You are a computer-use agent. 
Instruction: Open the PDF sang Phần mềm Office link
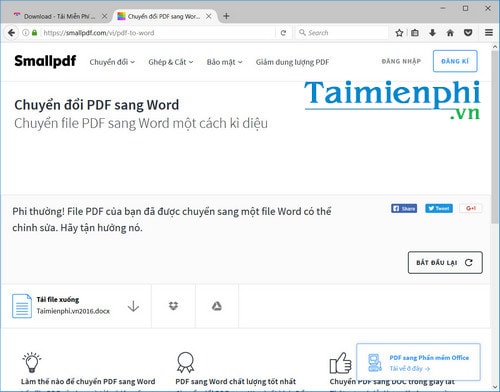tap(429, 358)
